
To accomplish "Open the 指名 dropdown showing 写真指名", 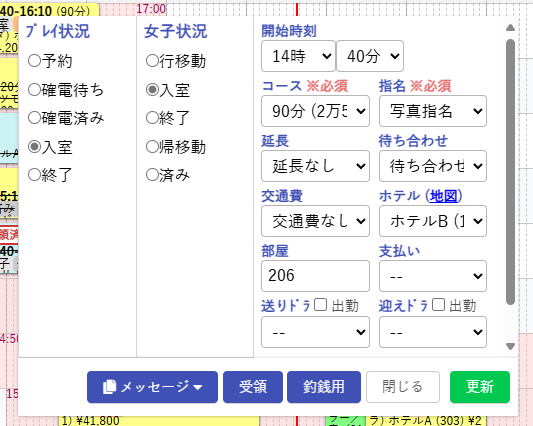I will tap(433, 111).
